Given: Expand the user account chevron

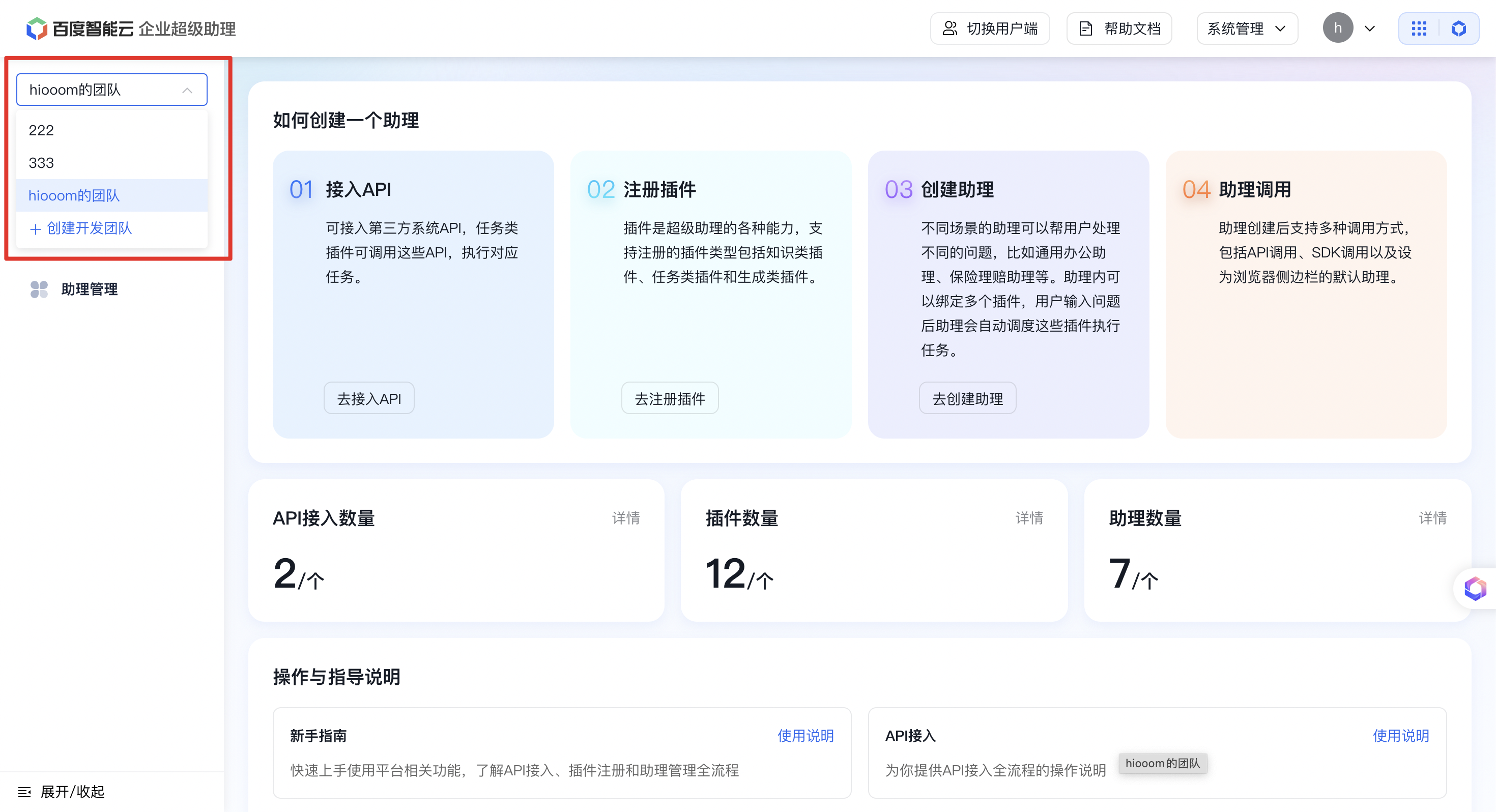Looking at the screenshot, I should coord(1369,28).
